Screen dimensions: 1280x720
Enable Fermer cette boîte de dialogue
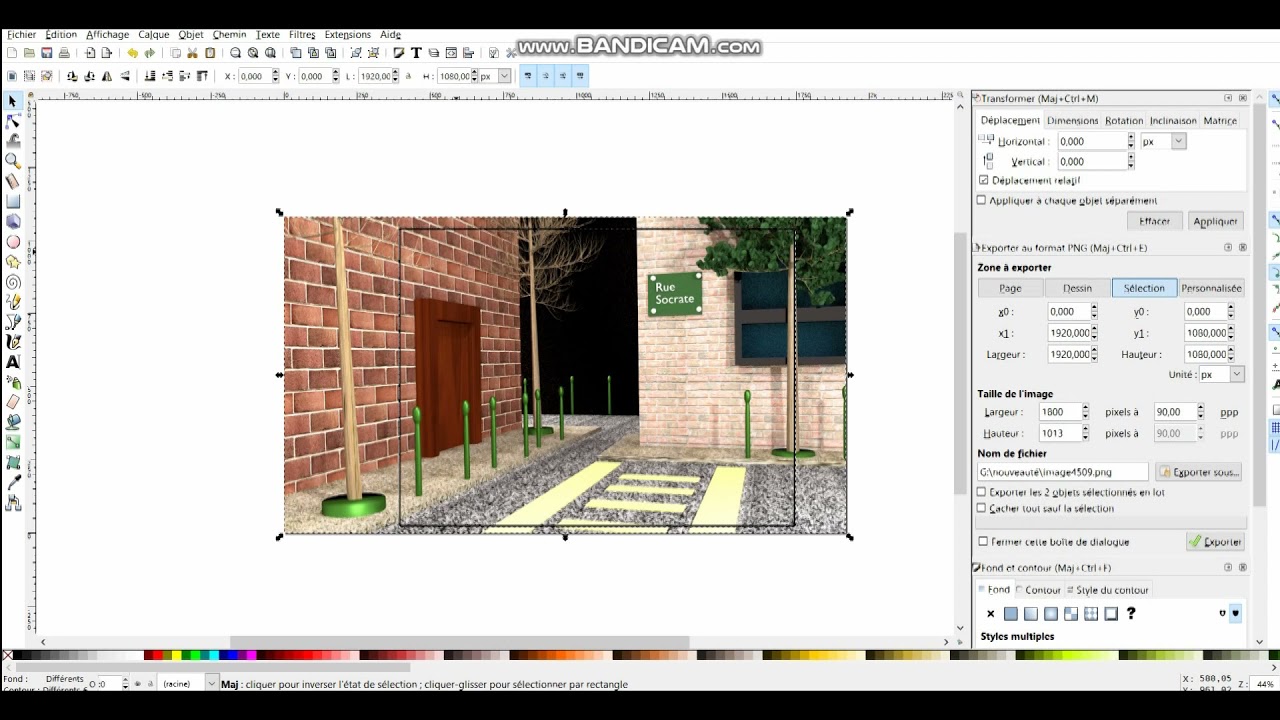tap(983, 542)
